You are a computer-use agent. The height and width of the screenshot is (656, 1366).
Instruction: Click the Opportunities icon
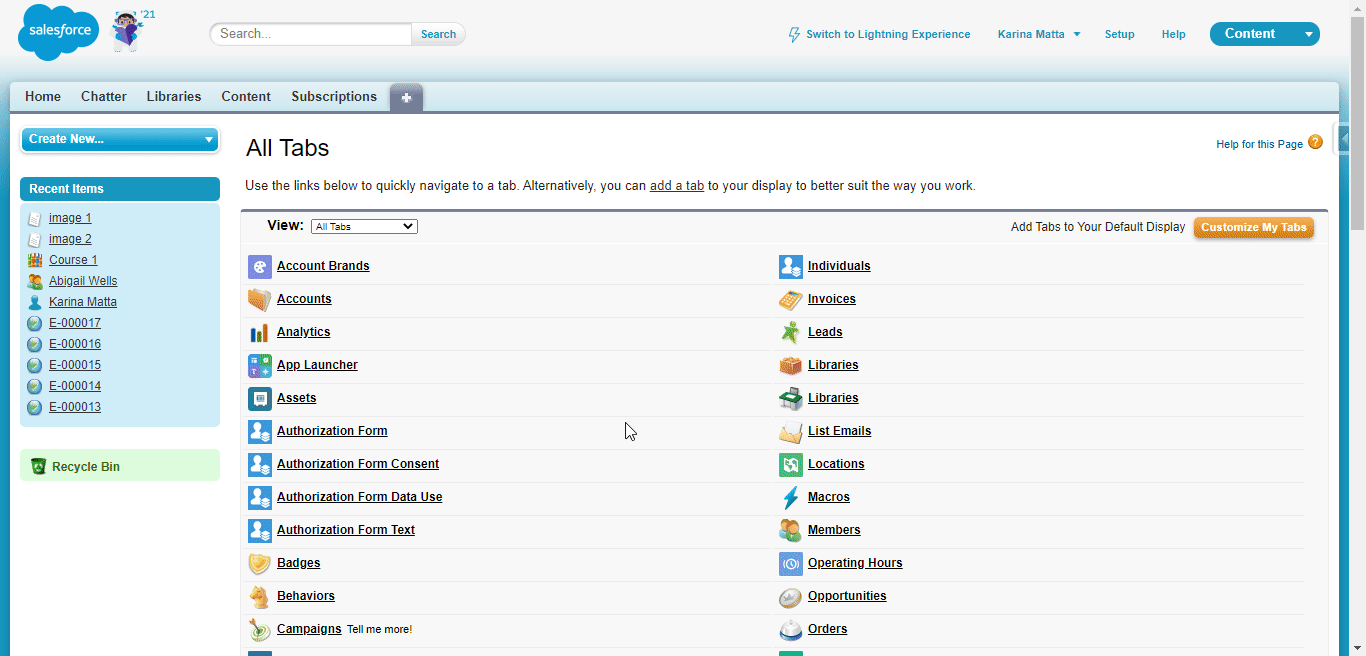point(790,596)
